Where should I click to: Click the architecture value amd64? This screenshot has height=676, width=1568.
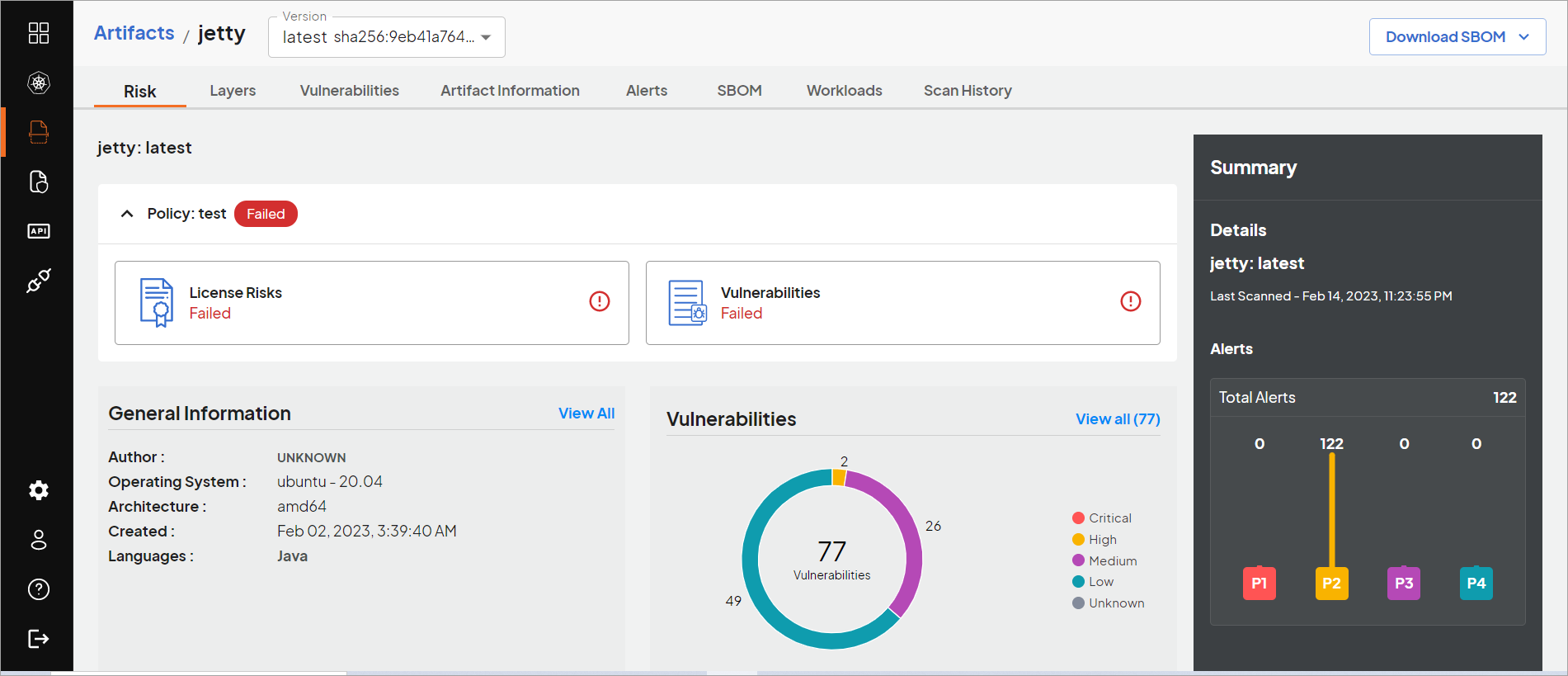pos(302,507)
